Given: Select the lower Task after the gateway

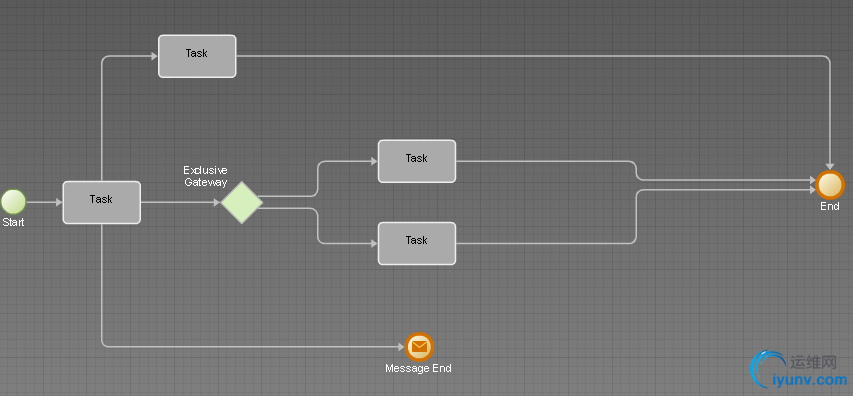Looking at the screenshot, I should (x=417, y=243).
